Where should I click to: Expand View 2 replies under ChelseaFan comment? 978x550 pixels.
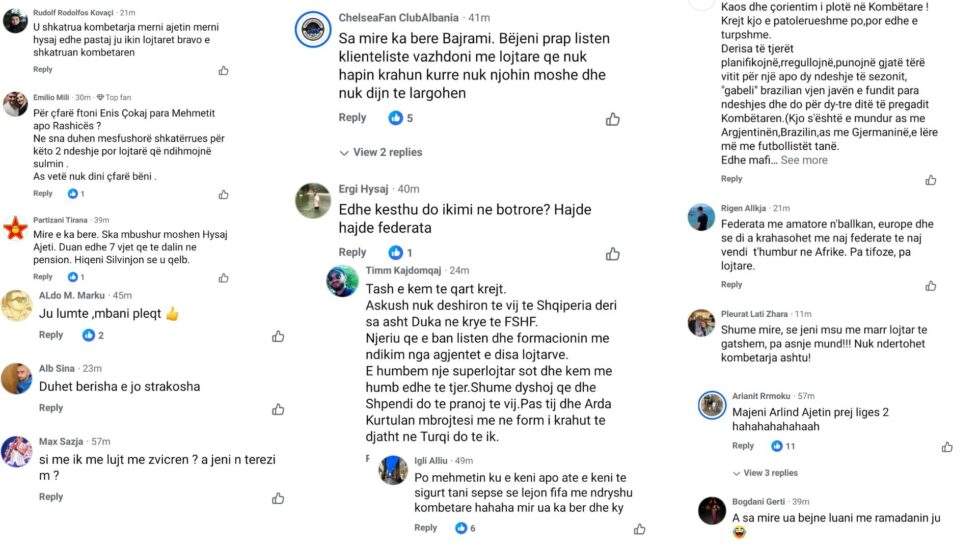coord(381,152)
